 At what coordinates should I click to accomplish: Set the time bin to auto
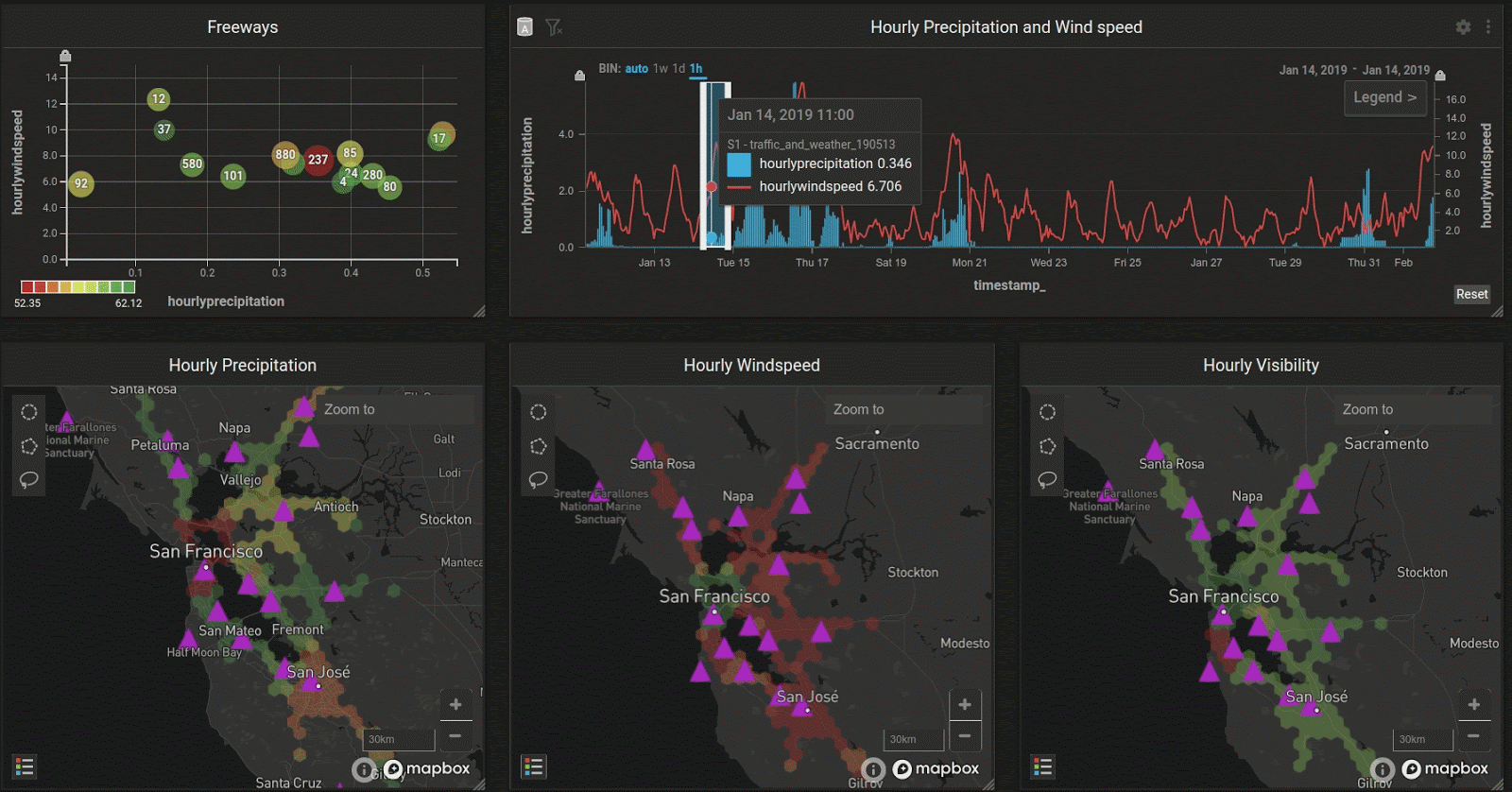coord(636,69)
